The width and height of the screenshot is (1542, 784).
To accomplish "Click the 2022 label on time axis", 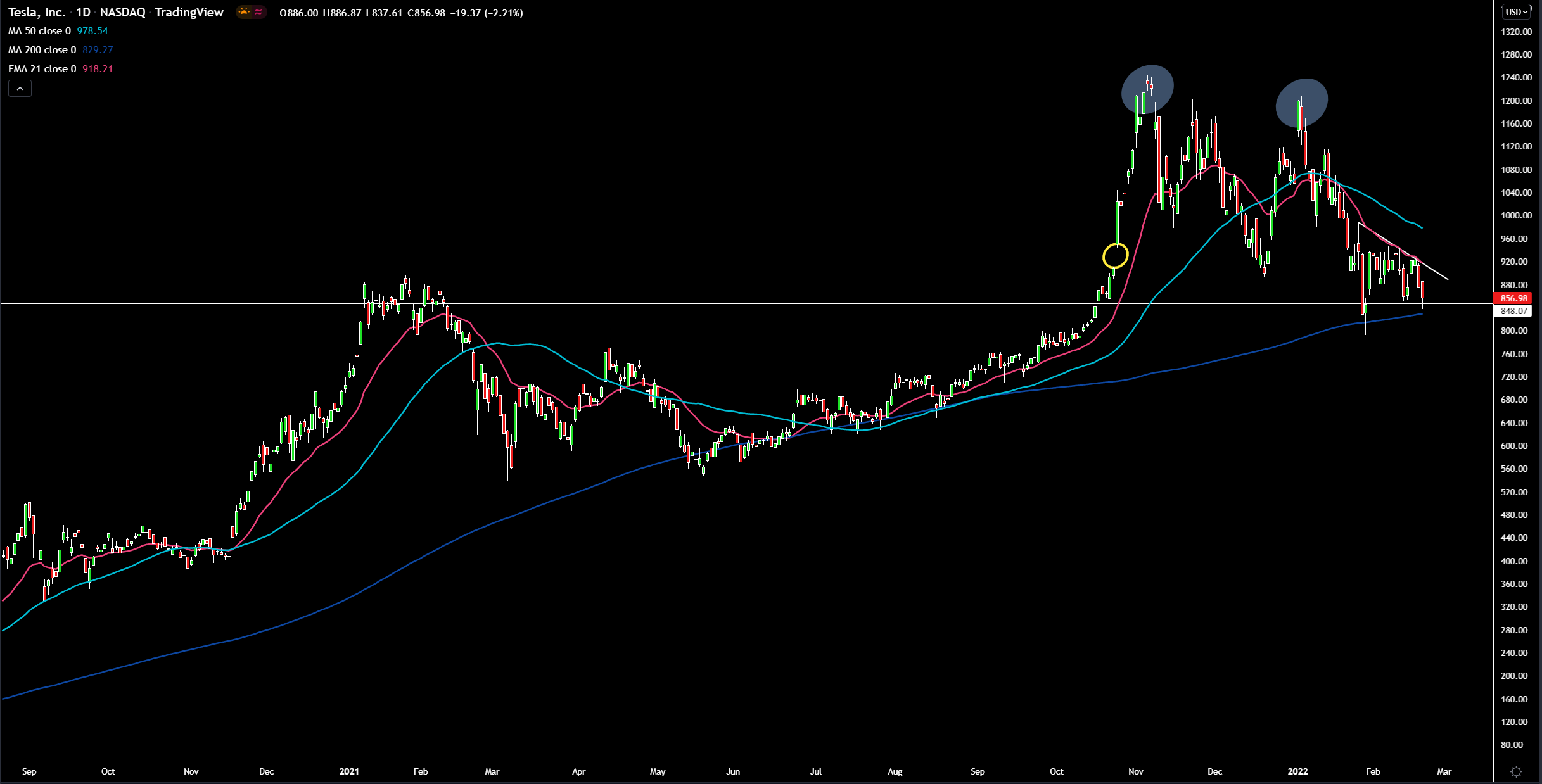I will (1297, 771).
